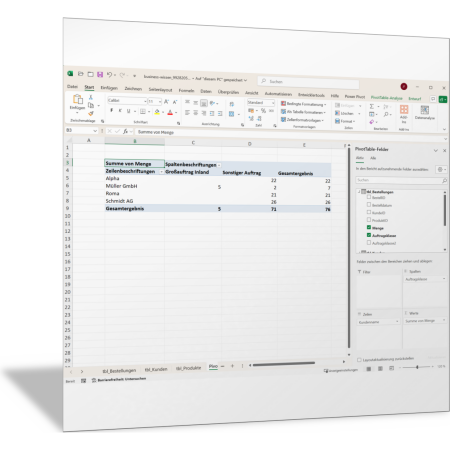Switch to the Einfügen ribbon tab
This screenshot has width=450, height=450.
[109, 88]
